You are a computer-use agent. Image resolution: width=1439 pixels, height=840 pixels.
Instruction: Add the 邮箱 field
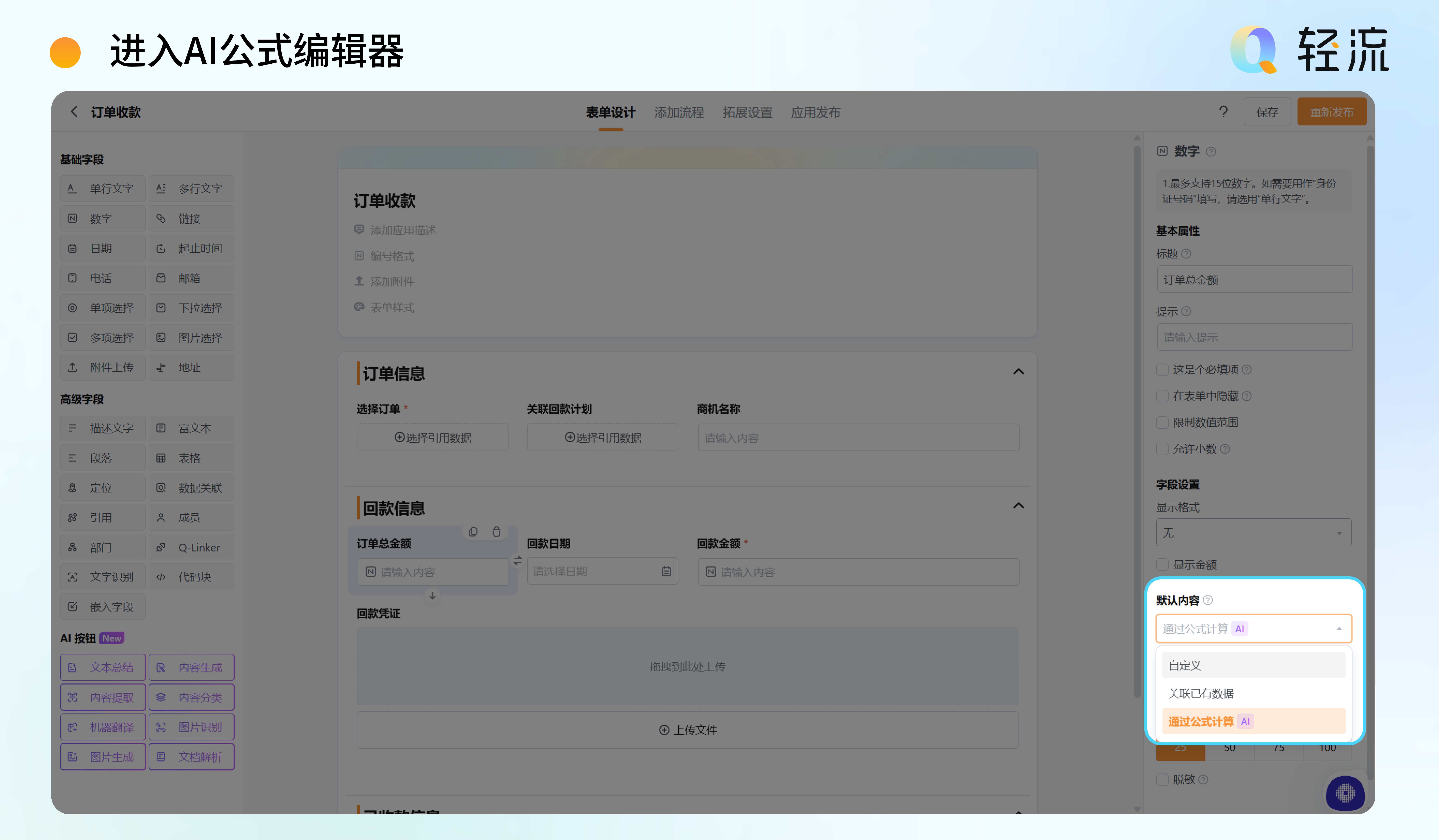coord(191,278)
